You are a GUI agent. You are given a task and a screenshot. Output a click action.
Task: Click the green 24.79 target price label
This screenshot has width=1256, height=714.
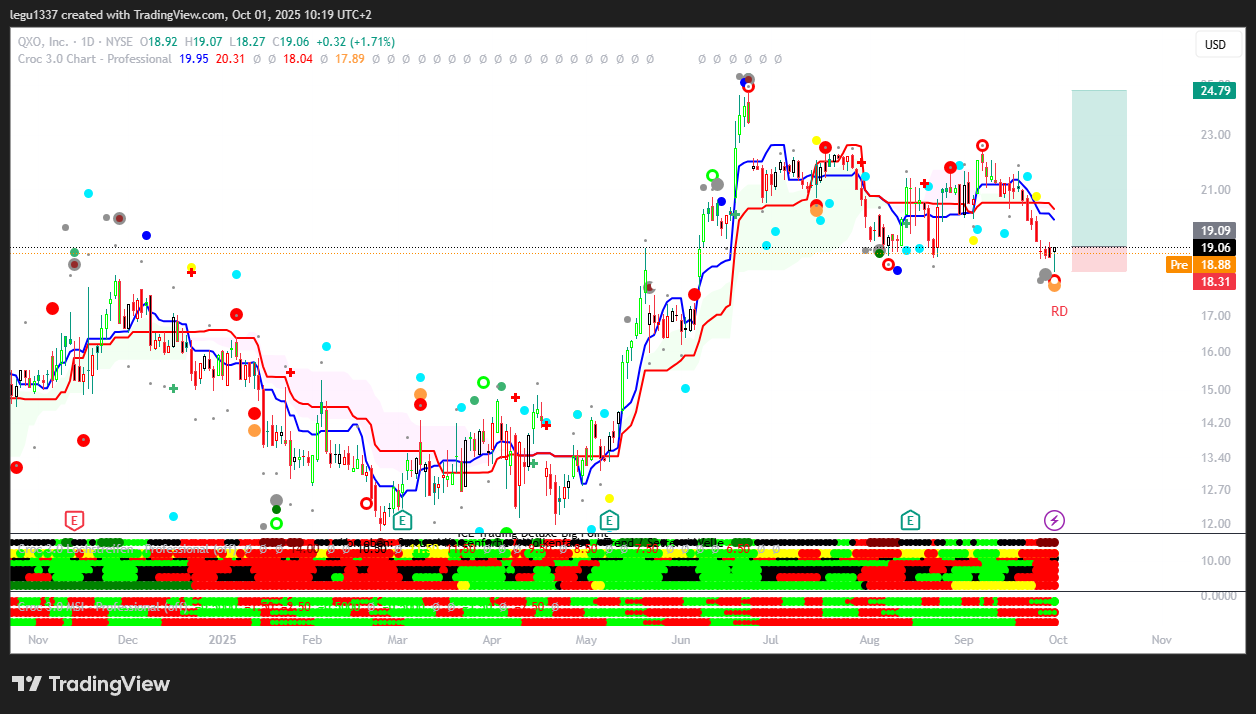(1215, 91)
